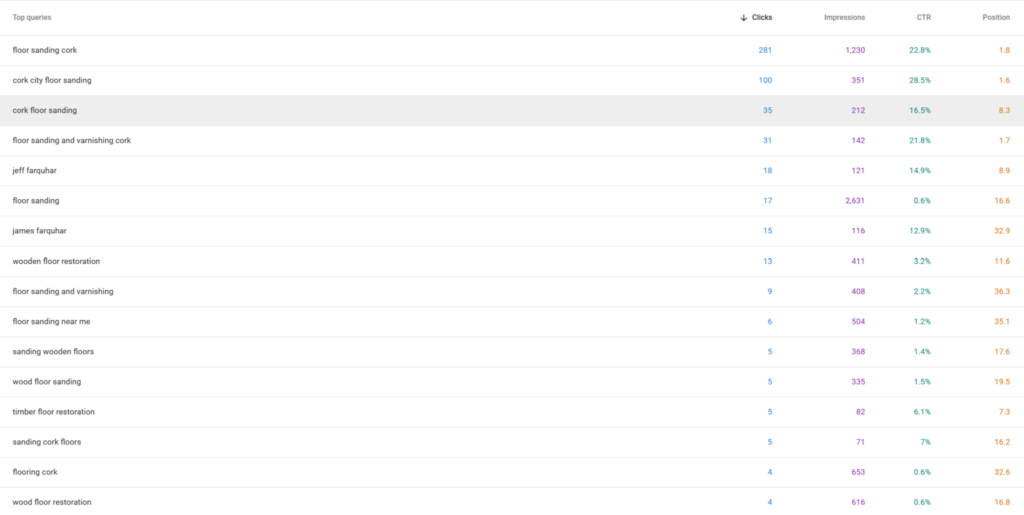Click the 411 impressions value

[x=858, y=261]
